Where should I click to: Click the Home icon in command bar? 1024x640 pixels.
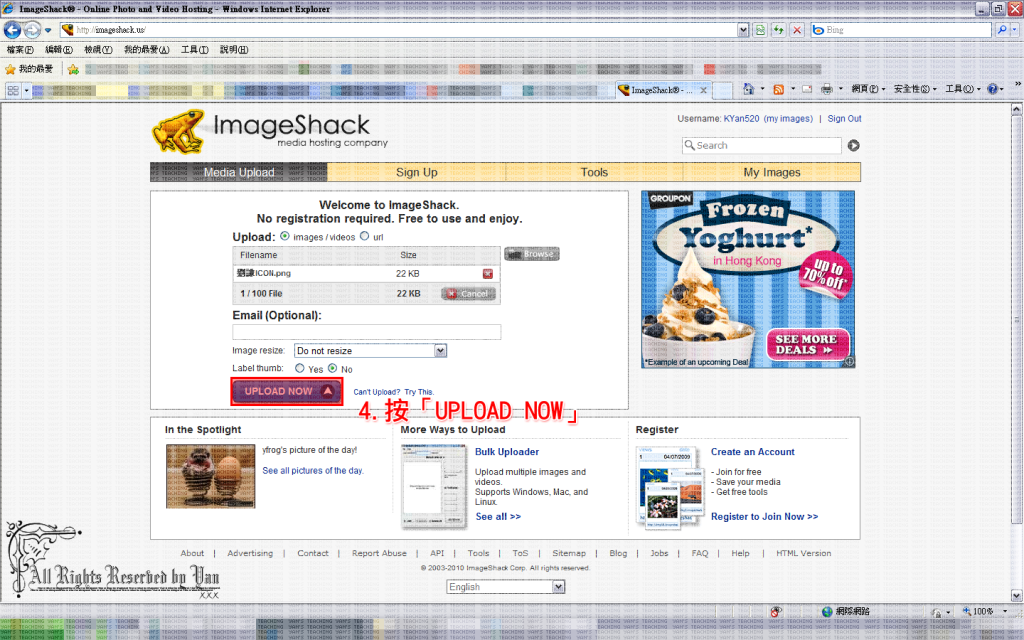pyautogui.click(x=748, y=89)
